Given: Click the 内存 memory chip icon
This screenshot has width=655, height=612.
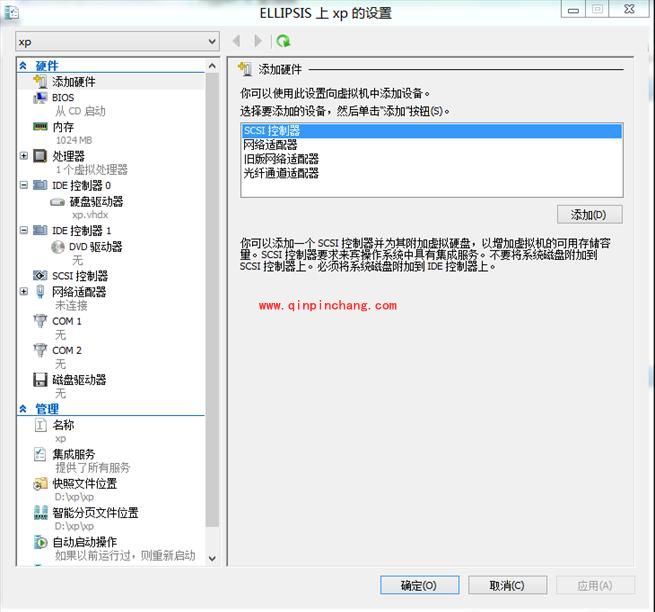Looking at the screenshot, I should 40,126.
